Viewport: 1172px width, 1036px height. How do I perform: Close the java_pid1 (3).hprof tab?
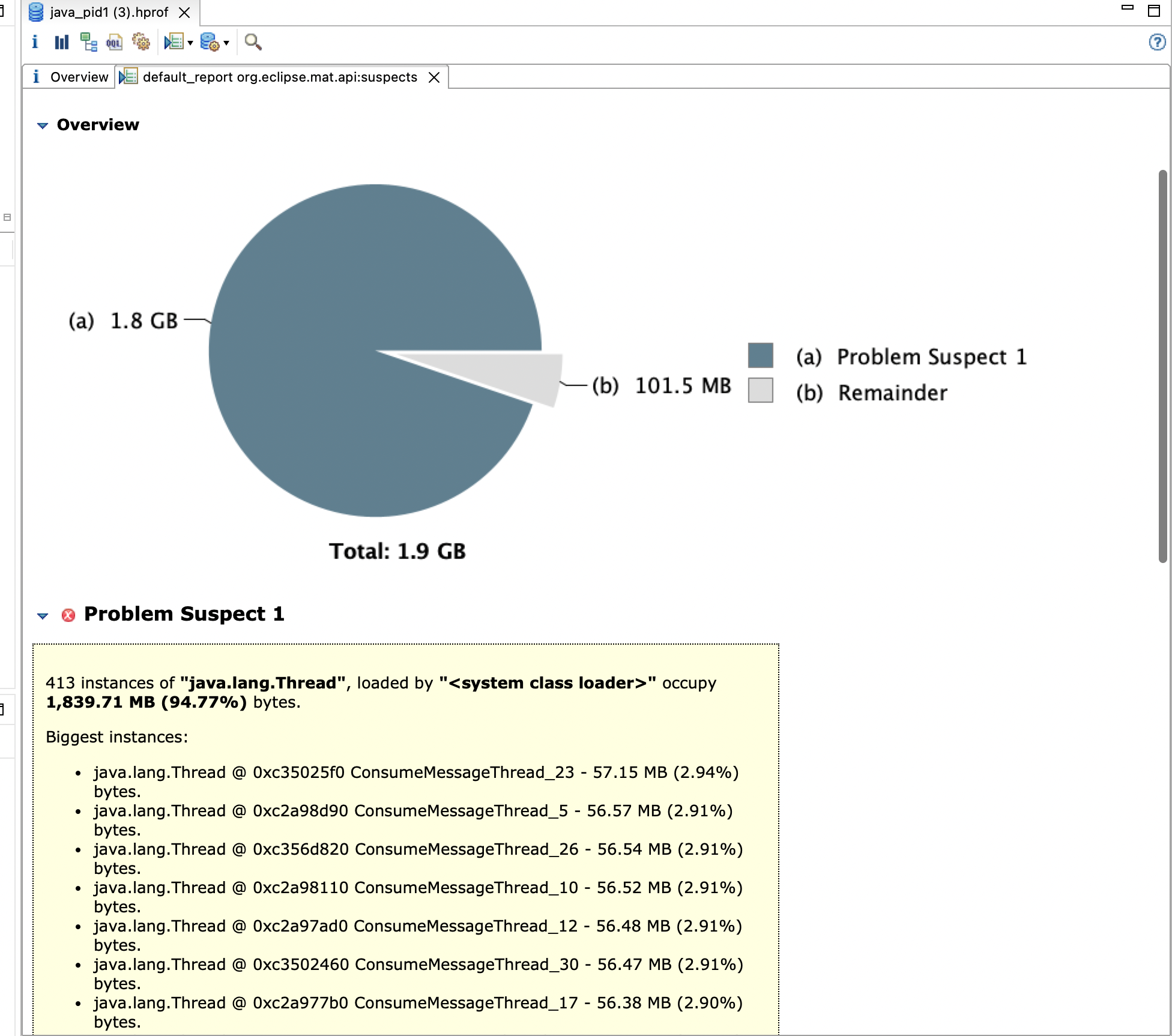[184, 13]
